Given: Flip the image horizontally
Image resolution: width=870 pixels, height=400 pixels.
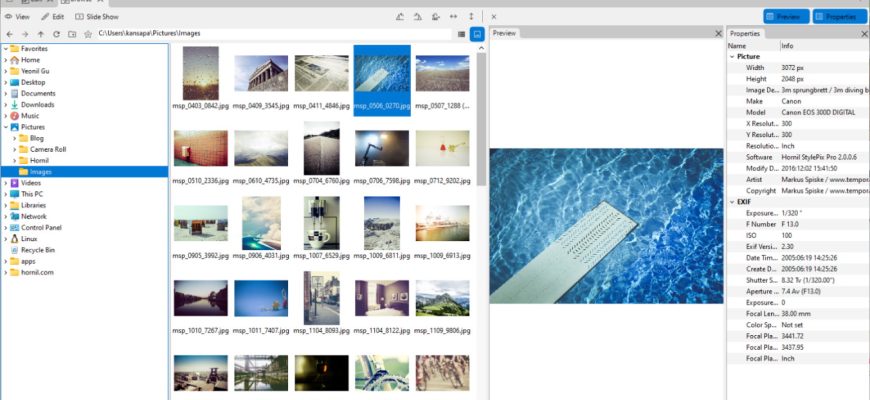Looking at the screenshot, I should (x=453, y=17).
